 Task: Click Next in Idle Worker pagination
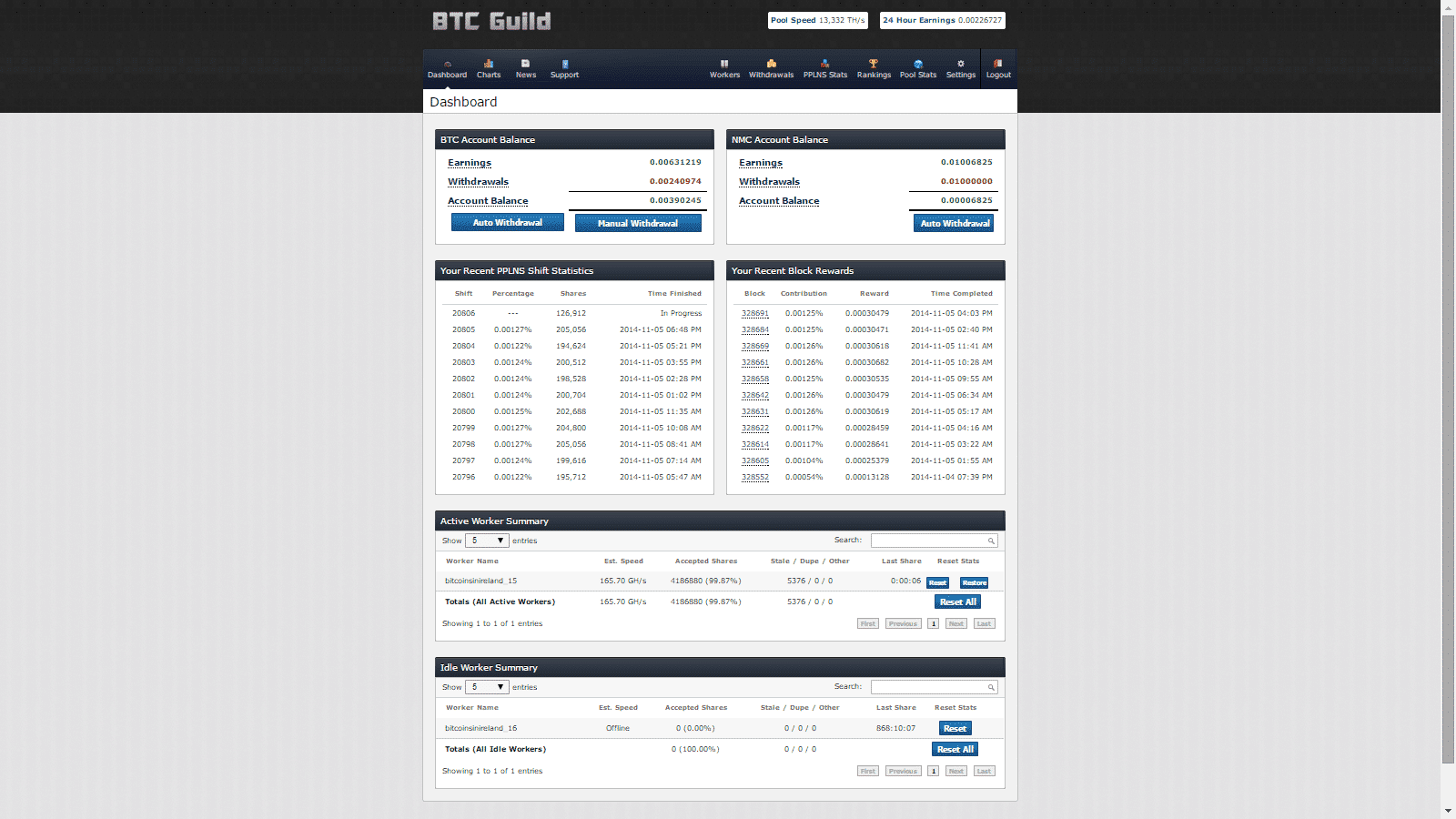(955, 771)
